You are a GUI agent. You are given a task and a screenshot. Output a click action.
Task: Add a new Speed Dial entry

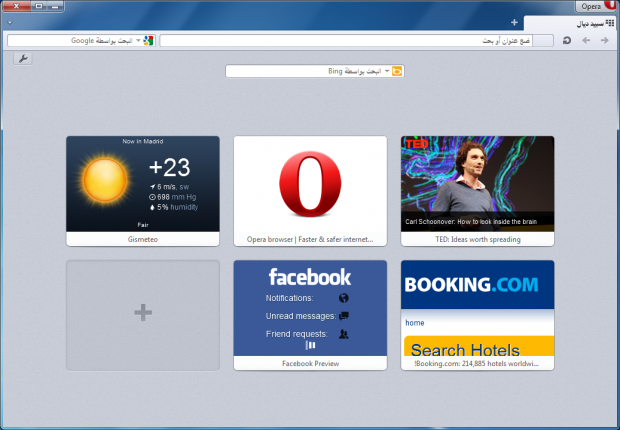[x=143, y=315]
